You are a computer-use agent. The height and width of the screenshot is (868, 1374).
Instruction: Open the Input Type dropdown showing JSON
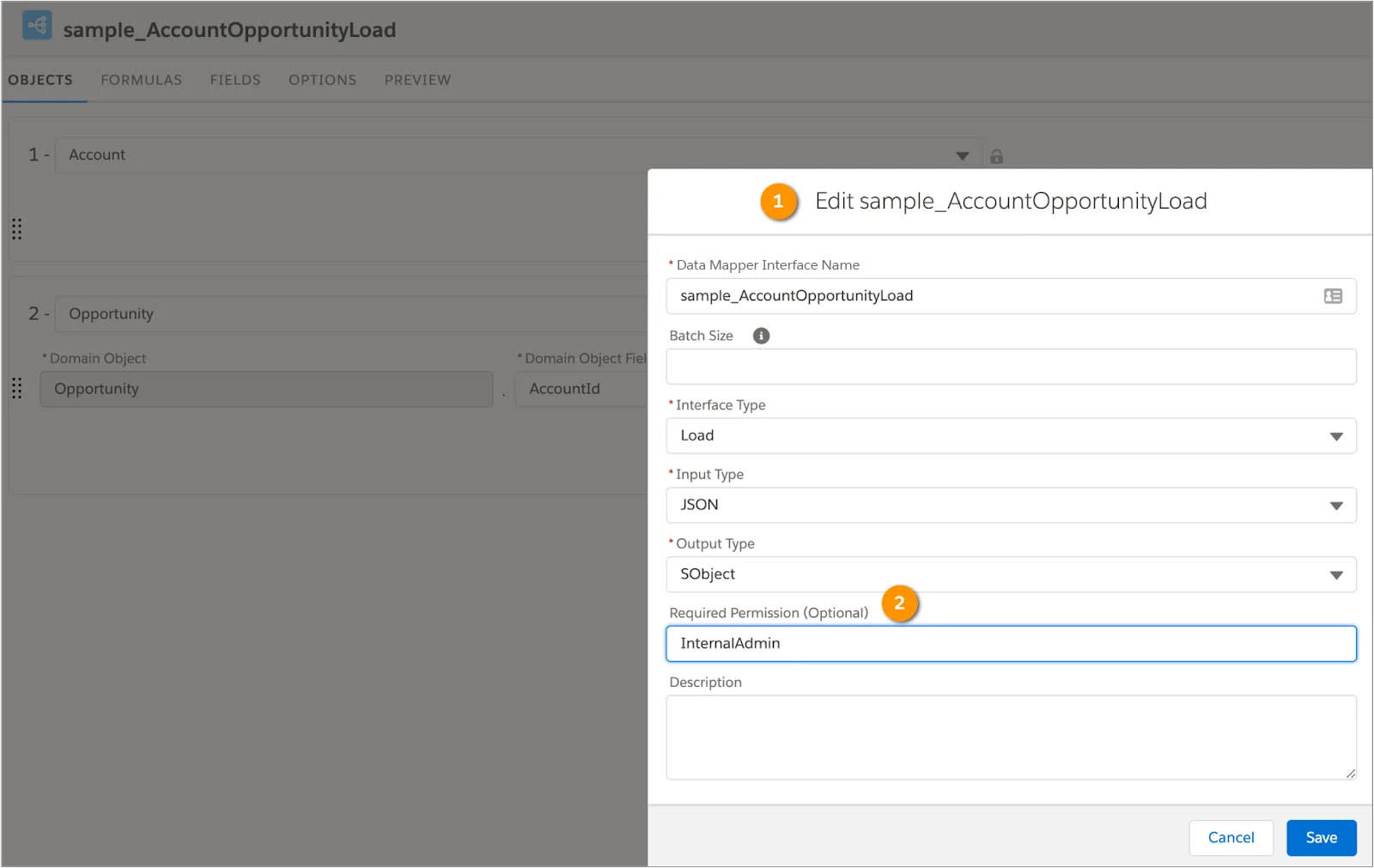pyautogui.click(x=1011, y=506)
